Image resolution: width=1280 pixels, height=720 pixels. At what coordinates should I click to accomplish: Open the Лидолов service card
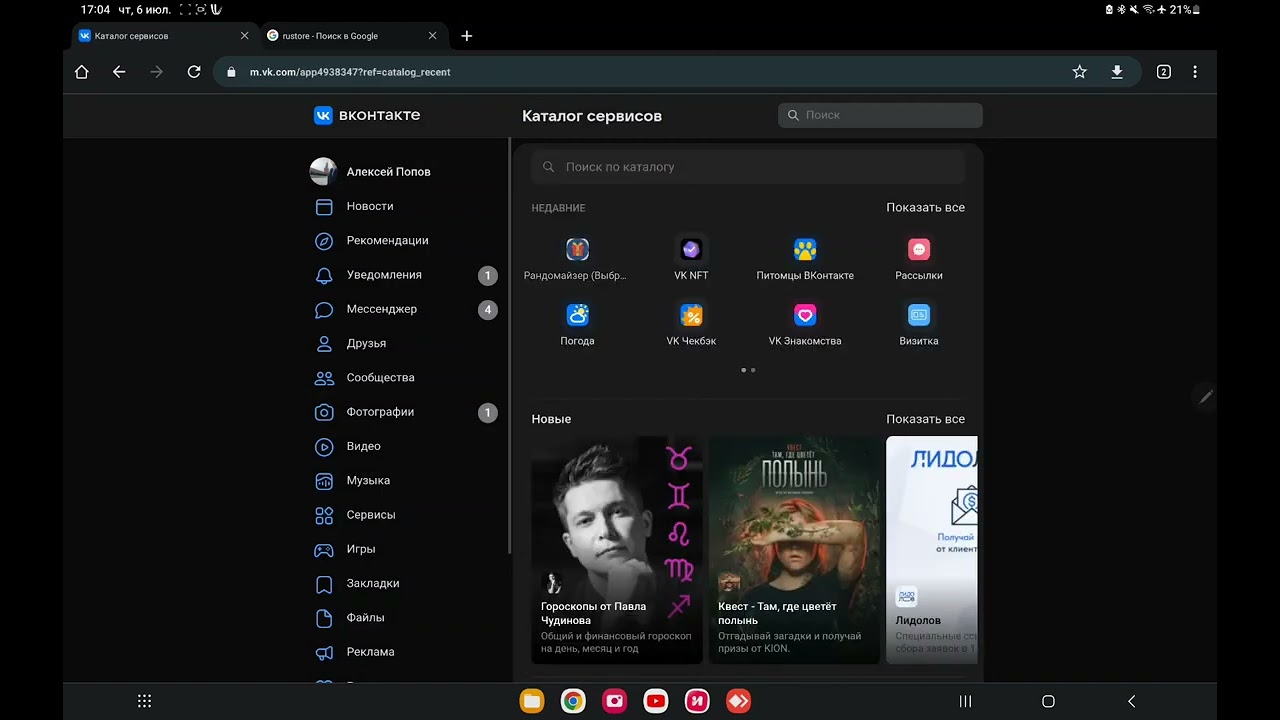click(932, 549)
